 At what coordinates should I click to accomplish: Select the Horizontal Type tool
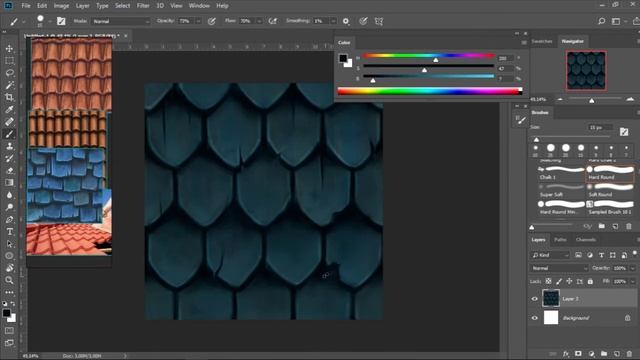(x=9, y=231)
